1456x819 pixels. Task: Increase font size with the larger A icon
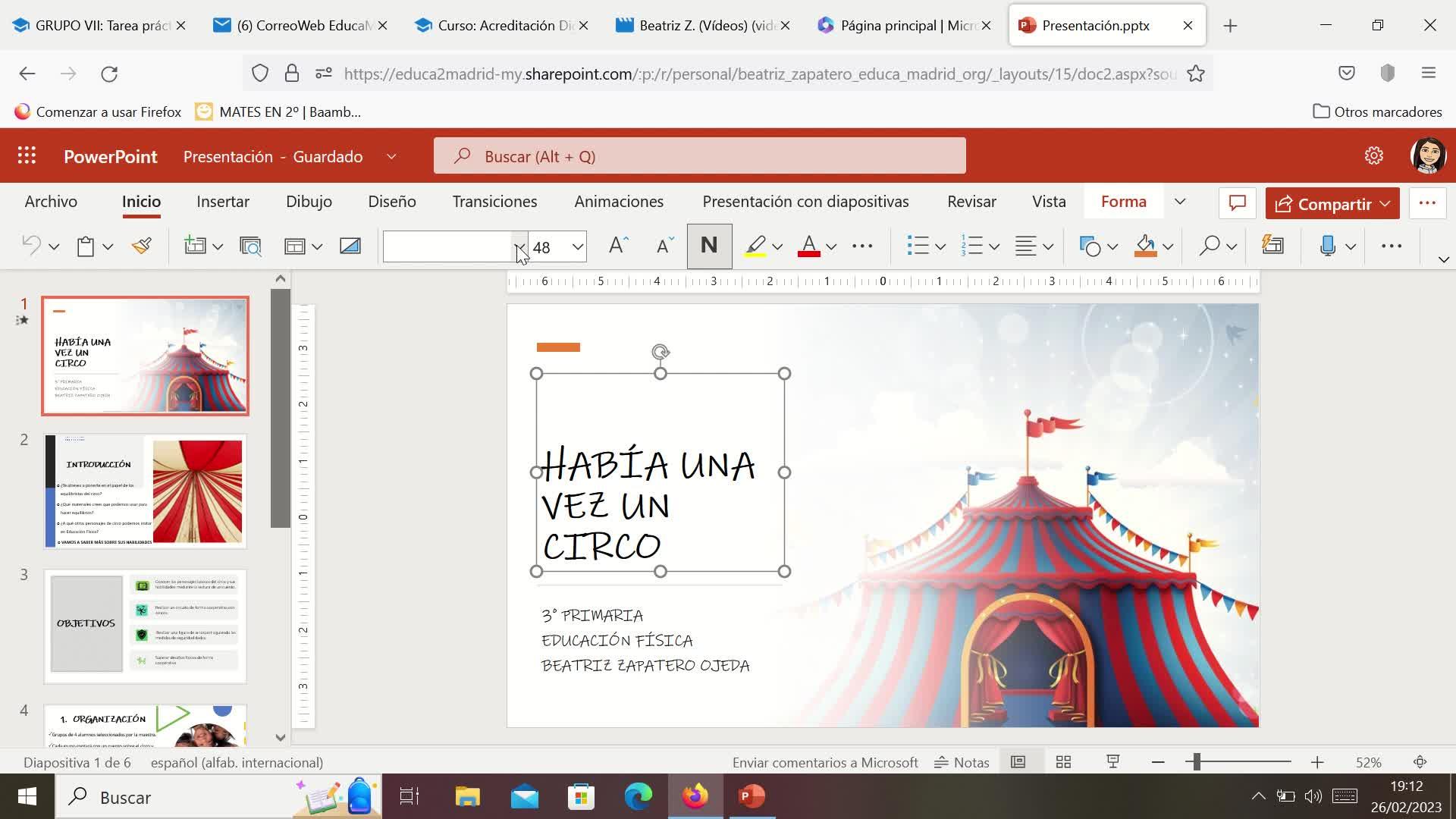pyautogui.click(x=618, y=246)
